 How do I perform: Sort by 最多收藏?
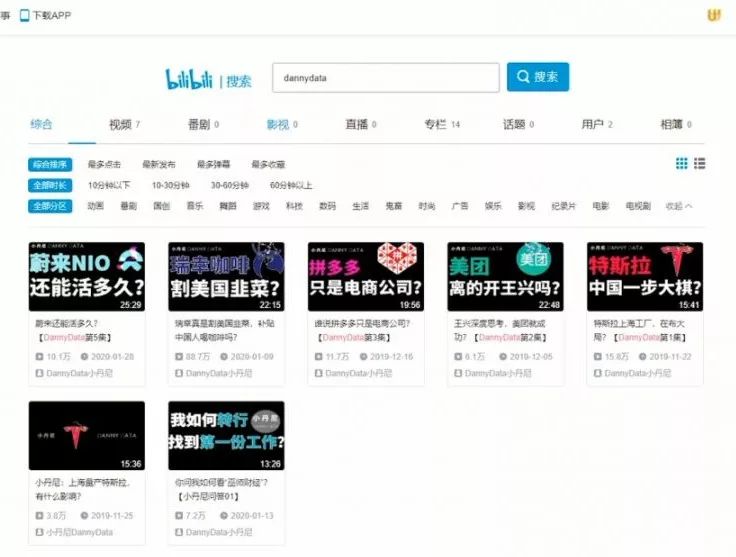coord(268,165)
